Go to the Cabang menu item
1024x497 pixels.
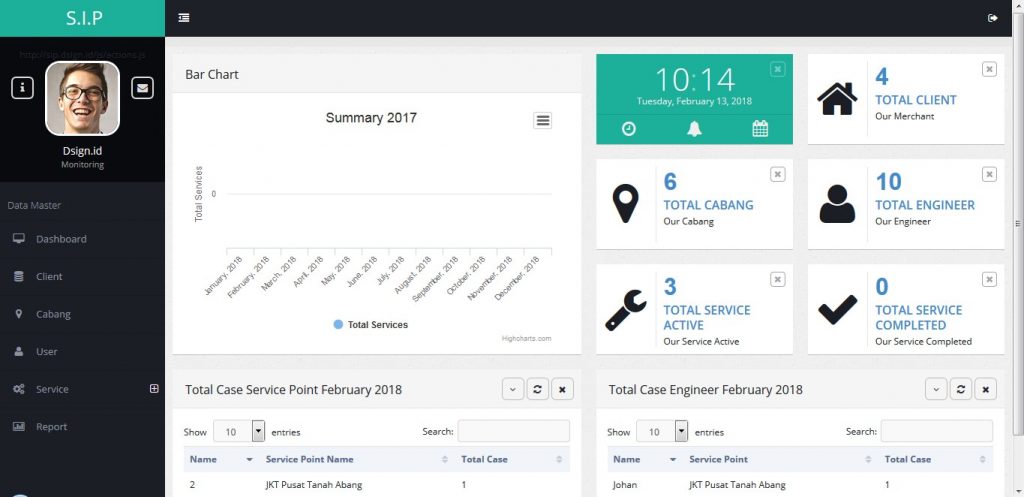53,314
